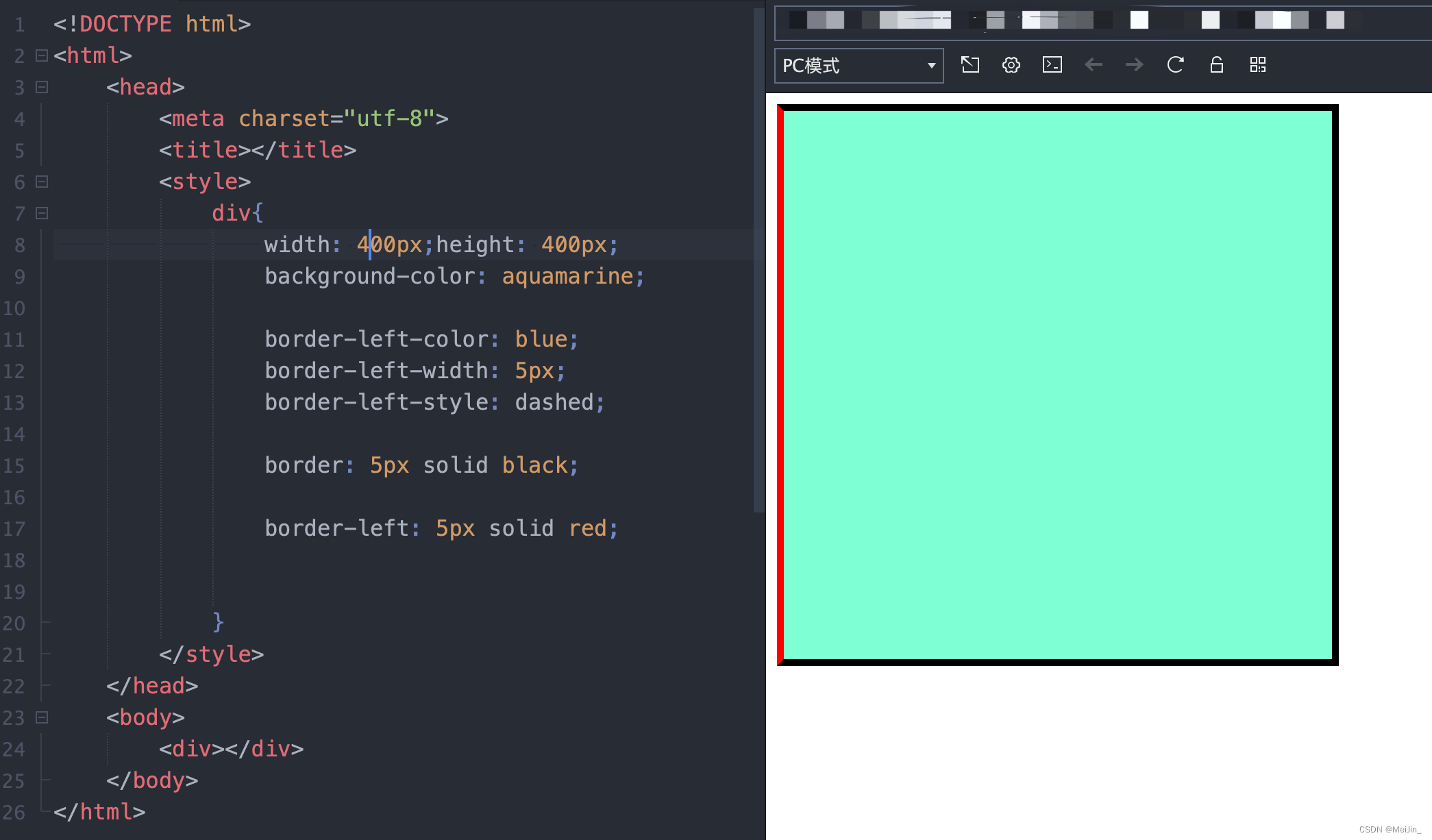Click closing '</style>' tag on line 21
Image resolution: width=1432 pixels, height=840 pixels.
tap(211, 654)
